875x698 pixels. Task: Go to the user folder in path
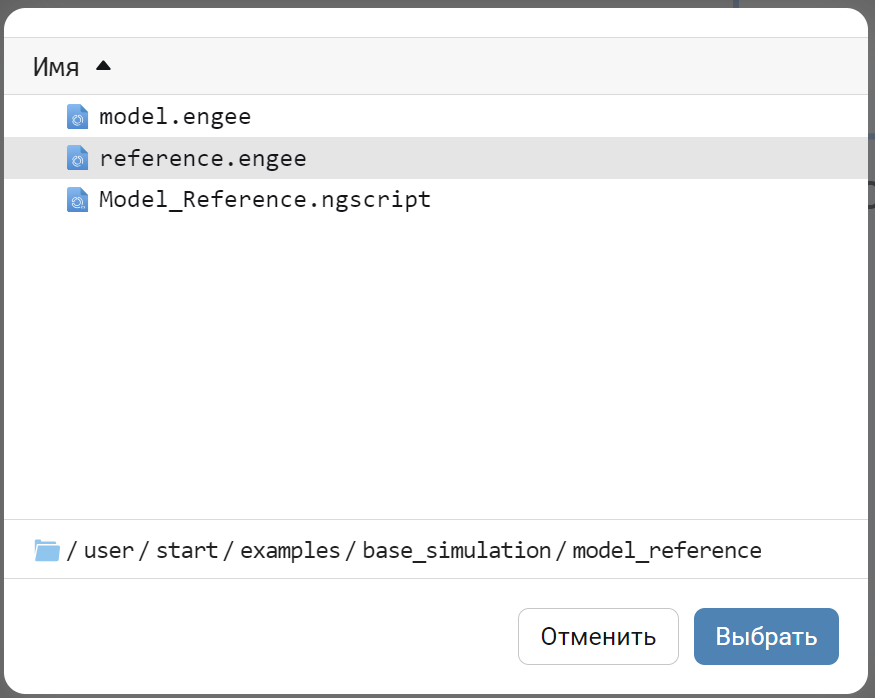109,550
